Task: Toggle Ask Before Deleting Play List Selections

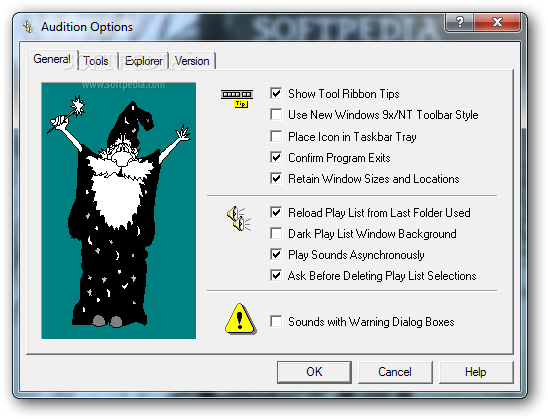Action: [276, 276]
